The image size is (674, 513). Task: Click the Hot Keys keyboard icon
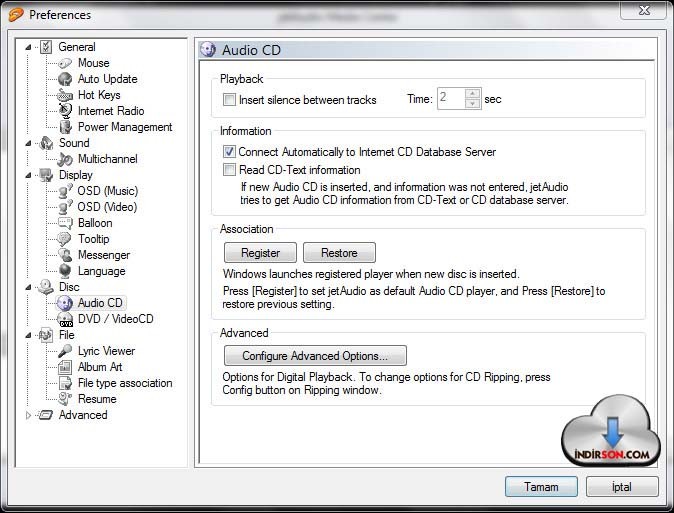(x=65, y=95)
